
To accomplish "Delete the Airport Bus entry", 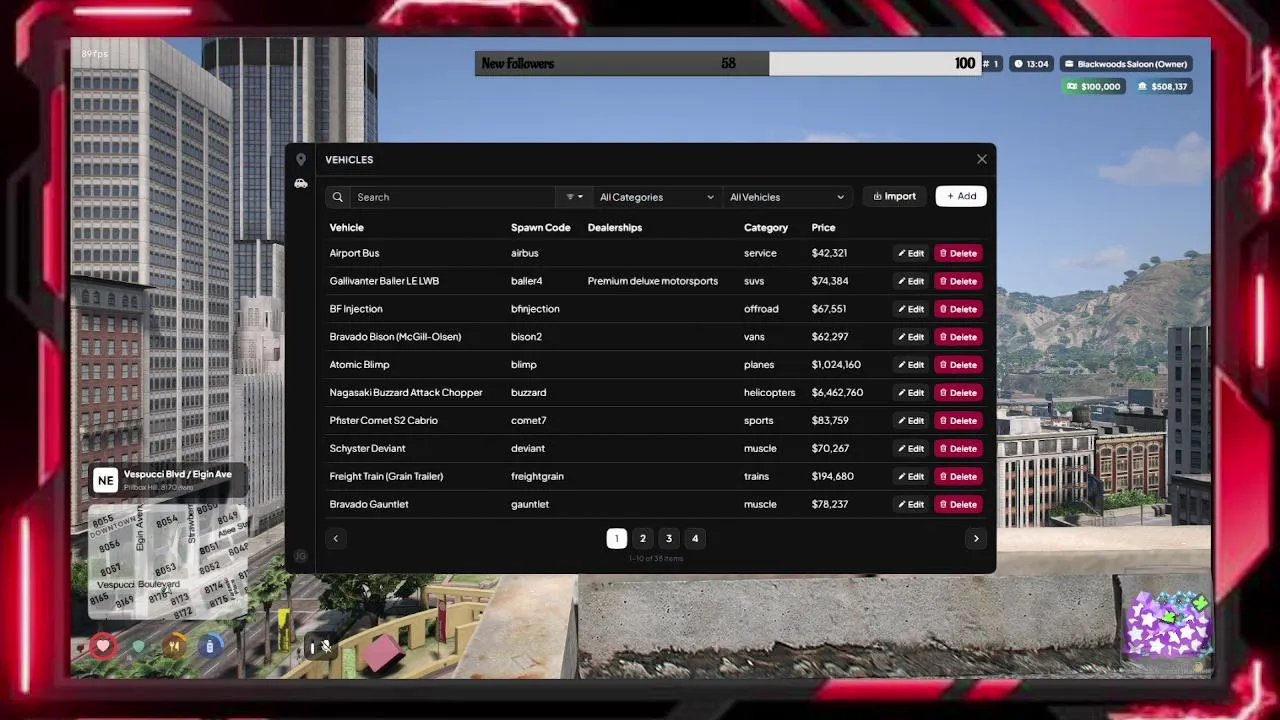I will pos(958,253).
